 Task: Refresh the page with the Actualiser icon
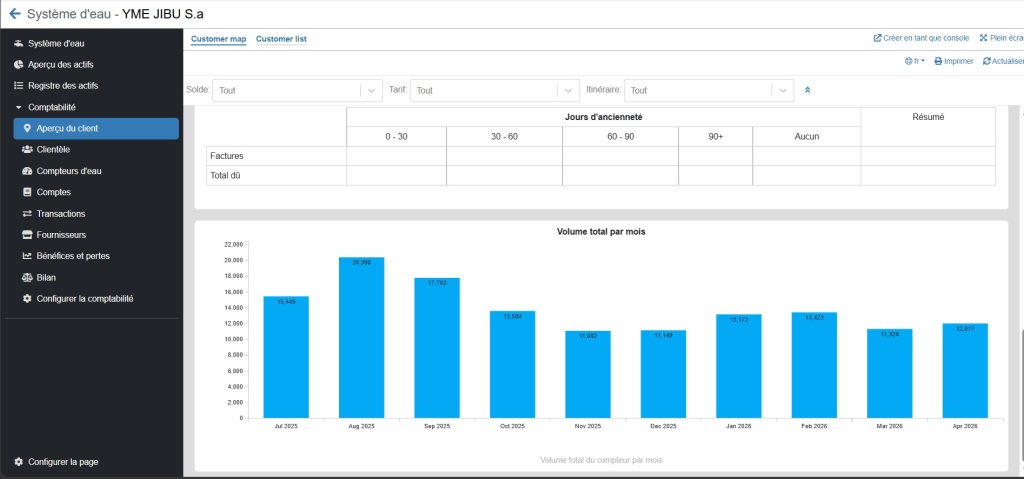point(986,61)
